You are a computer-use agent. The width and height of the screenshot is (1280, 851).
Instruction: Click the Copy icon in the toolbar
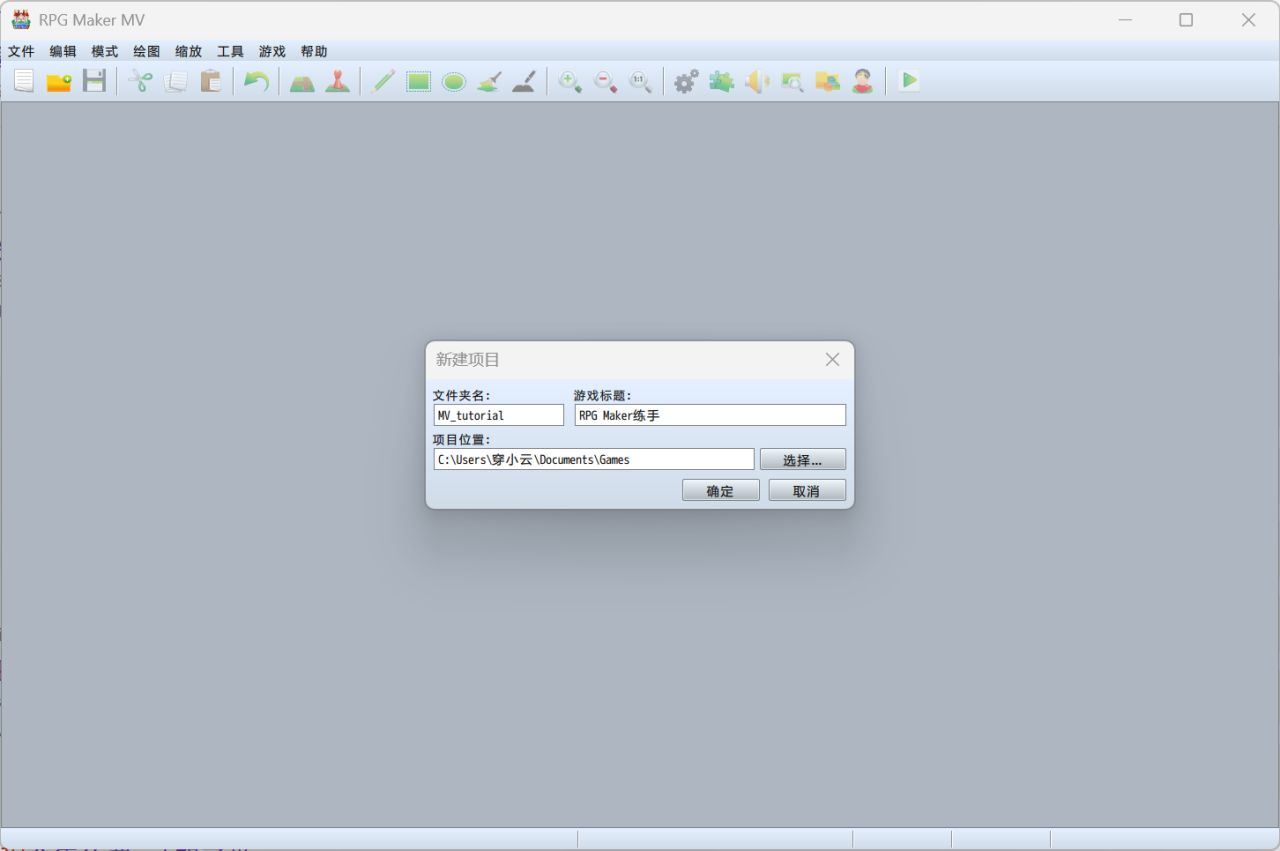175,81
